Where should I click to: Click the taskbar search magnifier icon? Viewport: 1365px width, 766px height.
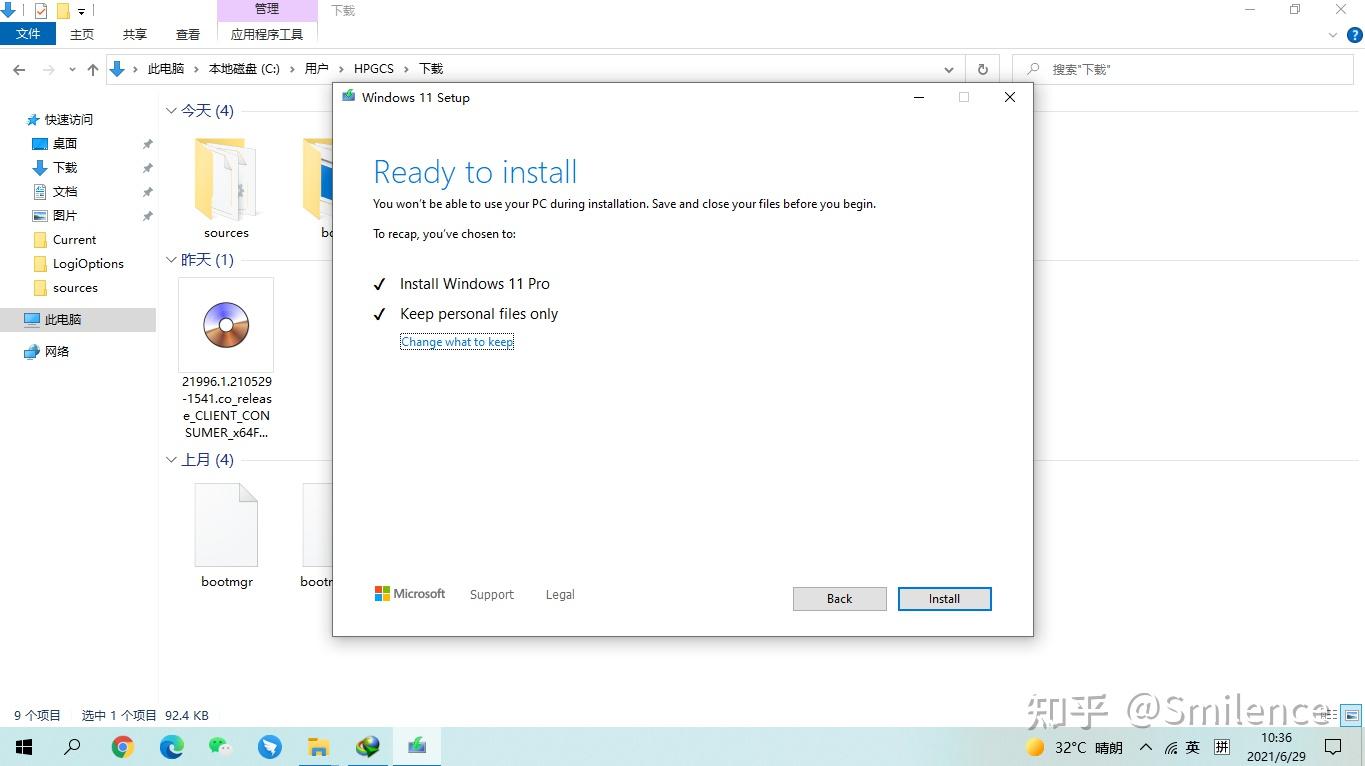click(x=72, y=747)
